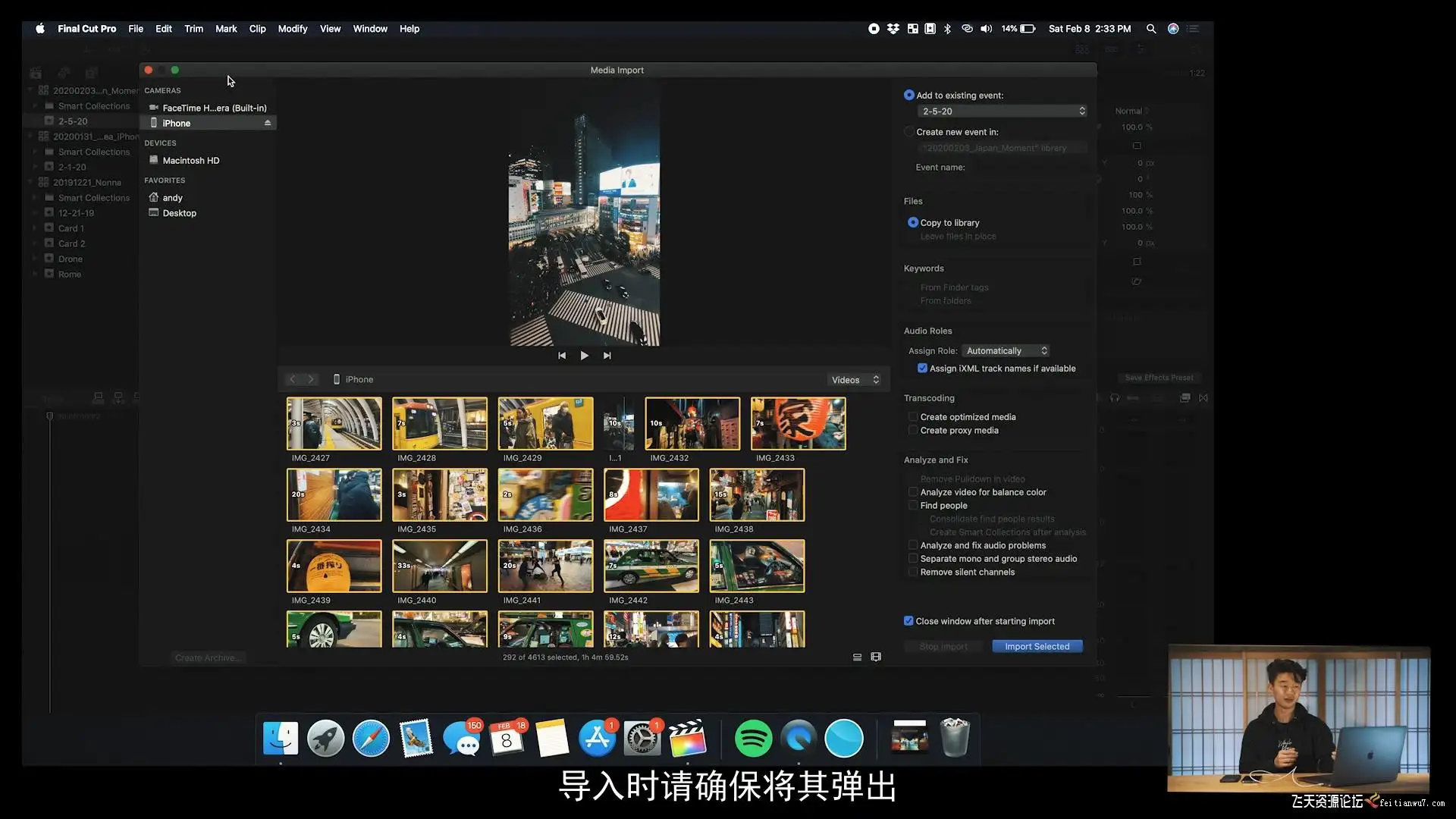Toggle Assign iXML track names checkbox
Image resolution: width=1456 pixels, height=819 pixels.
(922, 369)
